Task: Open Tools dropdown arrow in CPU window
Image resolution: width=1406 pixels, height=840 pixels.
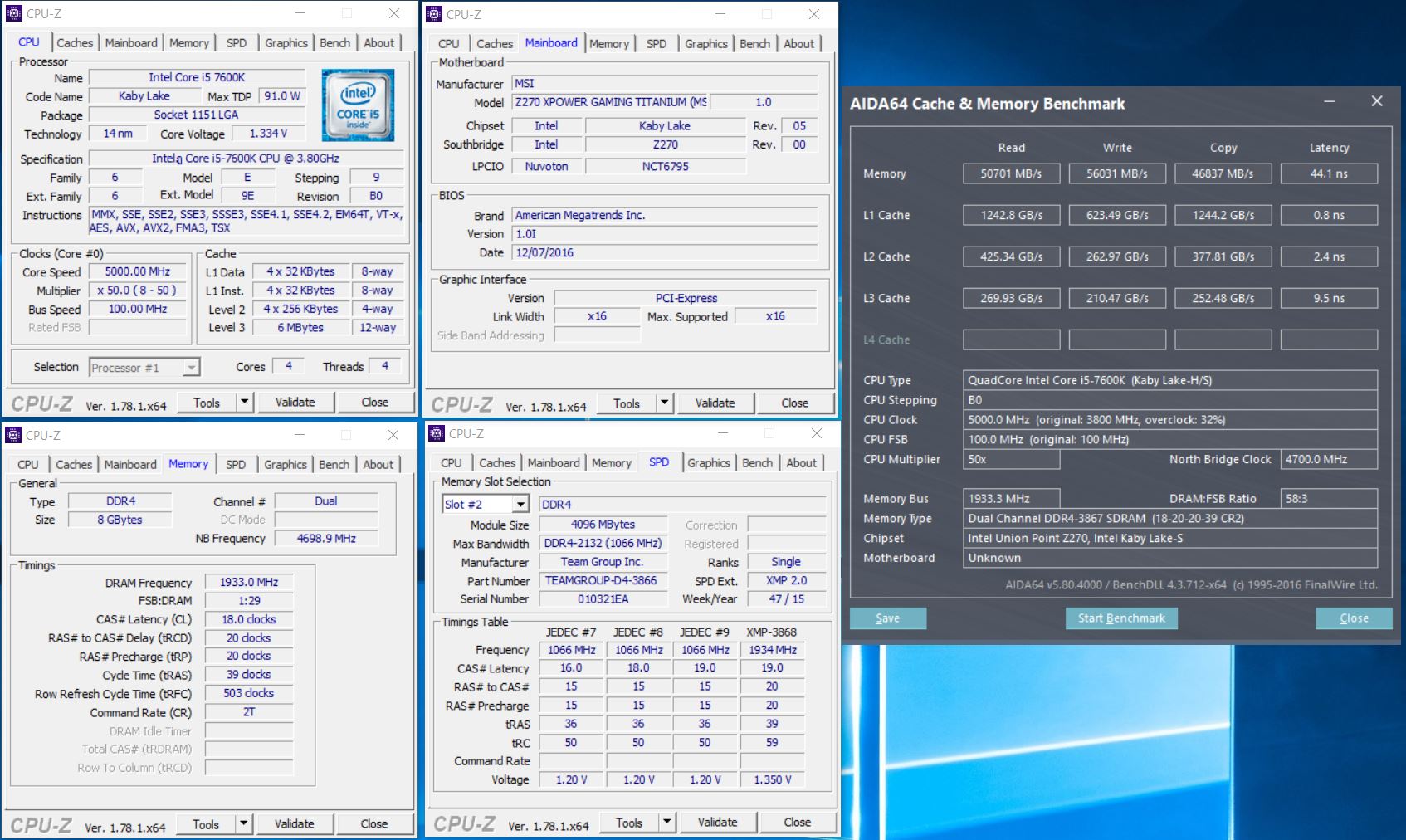Action: 244,402
